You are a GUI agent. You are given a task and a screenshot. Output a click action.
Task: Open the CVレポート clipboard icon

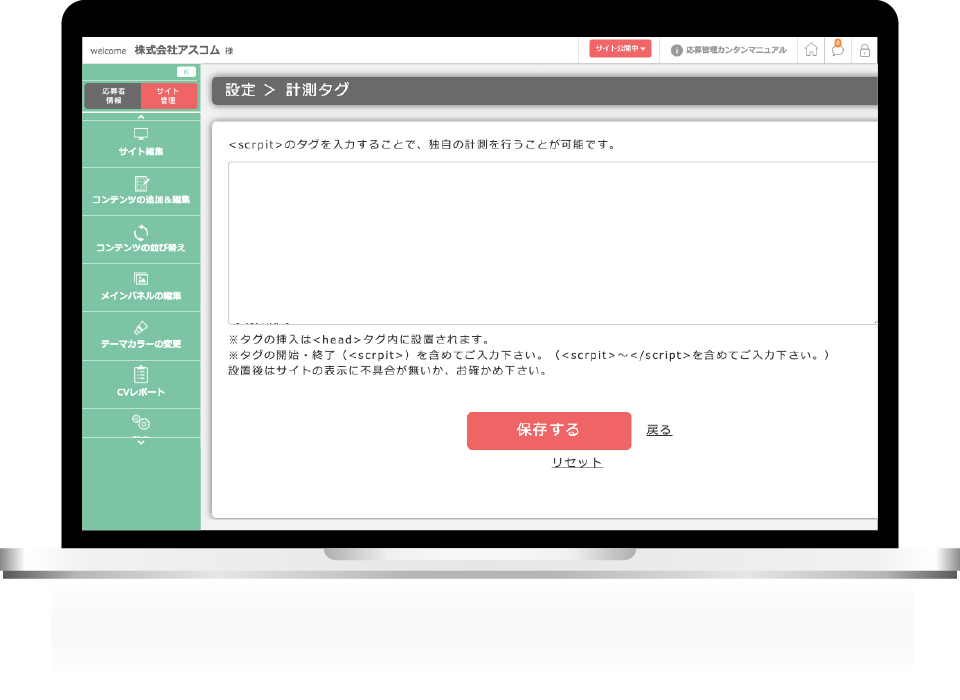(141, 375)
